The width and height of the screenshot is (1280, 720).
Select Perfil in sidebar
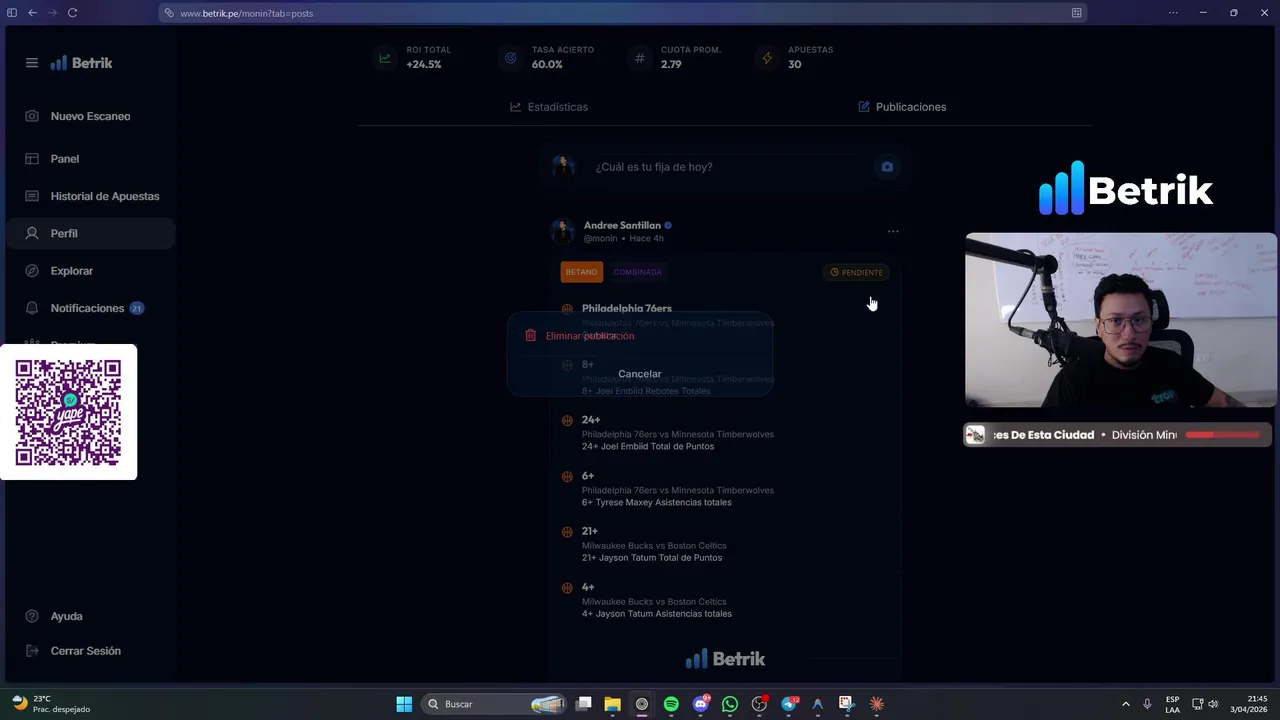tap(90, 233)
